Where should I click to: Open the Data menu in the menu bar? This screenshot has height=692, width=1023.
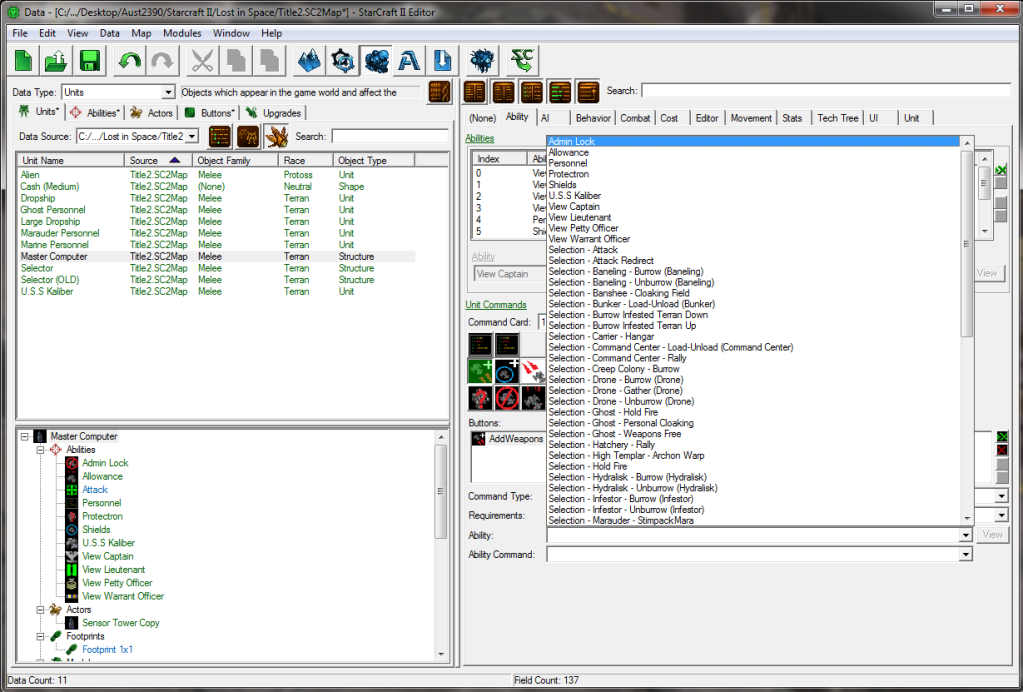(110, 33)
